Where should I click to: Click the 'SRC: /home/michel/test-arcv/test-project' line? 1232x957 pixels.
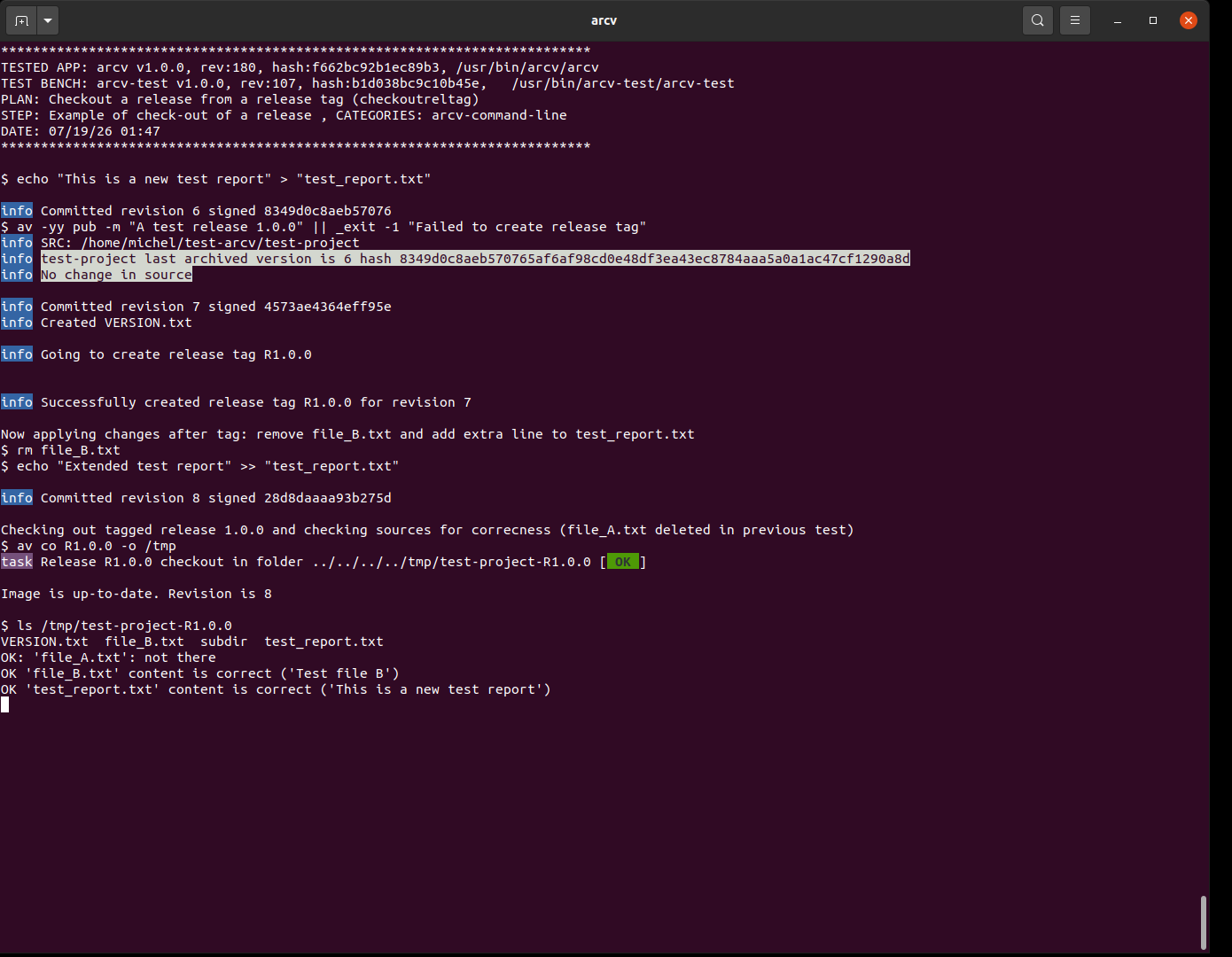pos(200,243)
